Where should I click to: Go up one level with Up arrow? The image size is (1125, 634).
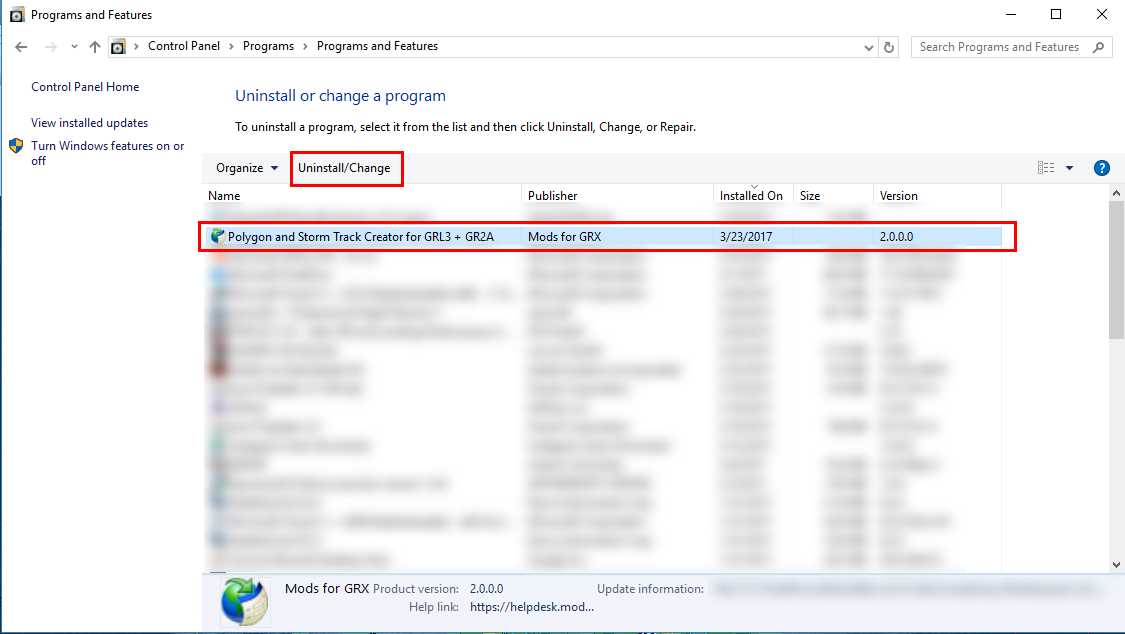pyautogui.click(x=95, y=47)
